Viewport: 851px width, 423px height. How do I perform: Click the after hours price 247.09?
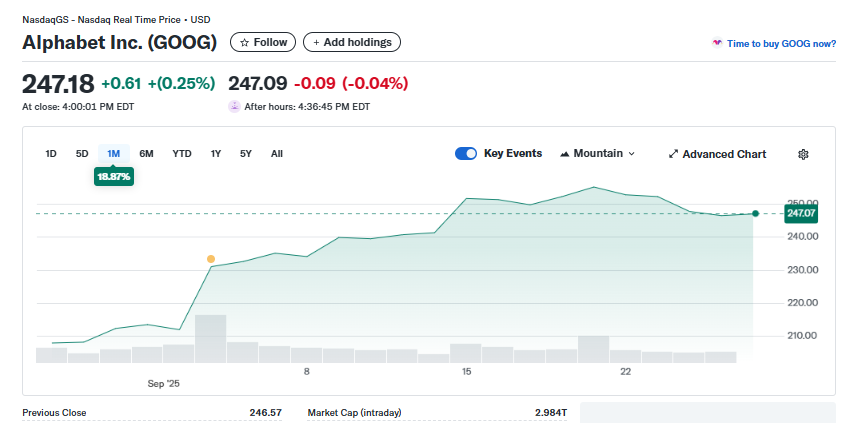(257, 84)
